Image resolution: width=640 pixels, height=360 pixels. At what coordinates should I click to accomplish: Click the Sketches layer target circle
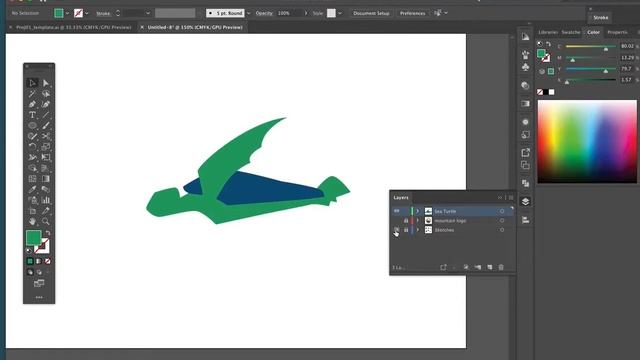pos(502,230)
